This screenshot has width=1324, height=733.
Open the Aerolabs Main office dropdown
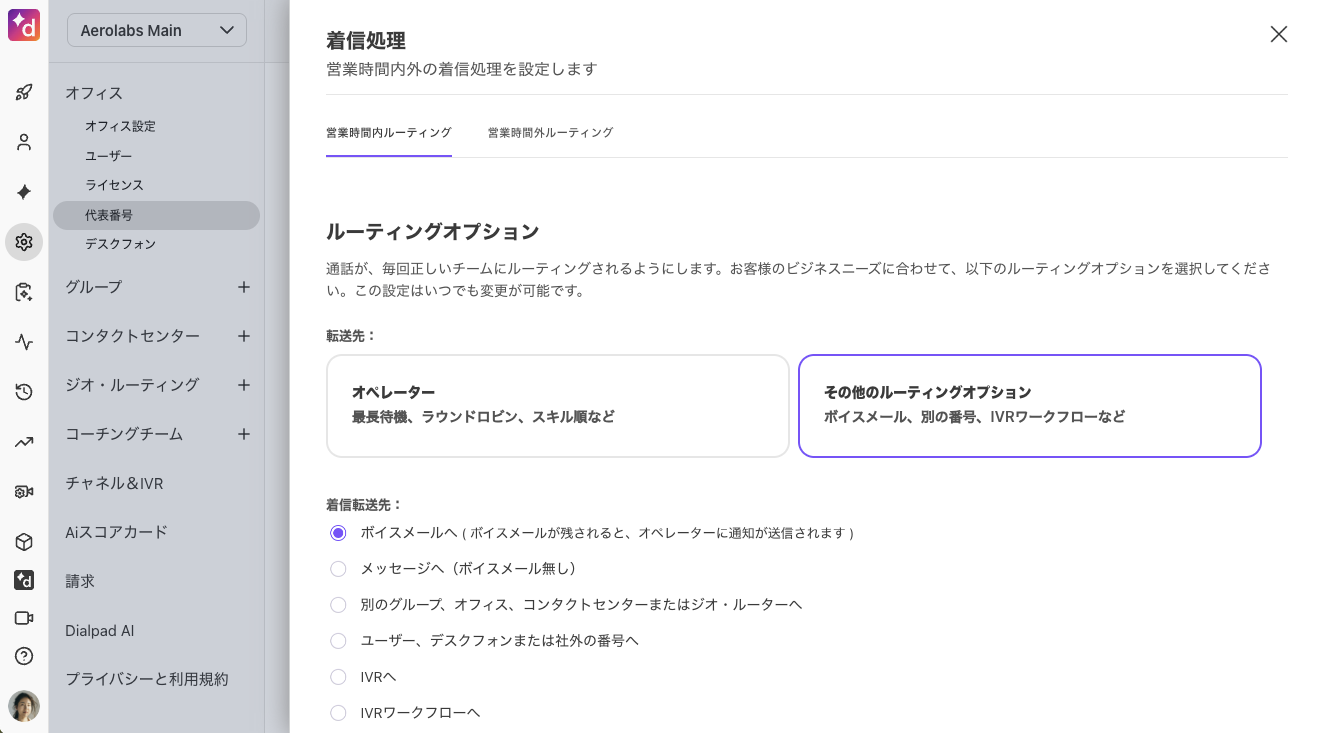157,30
